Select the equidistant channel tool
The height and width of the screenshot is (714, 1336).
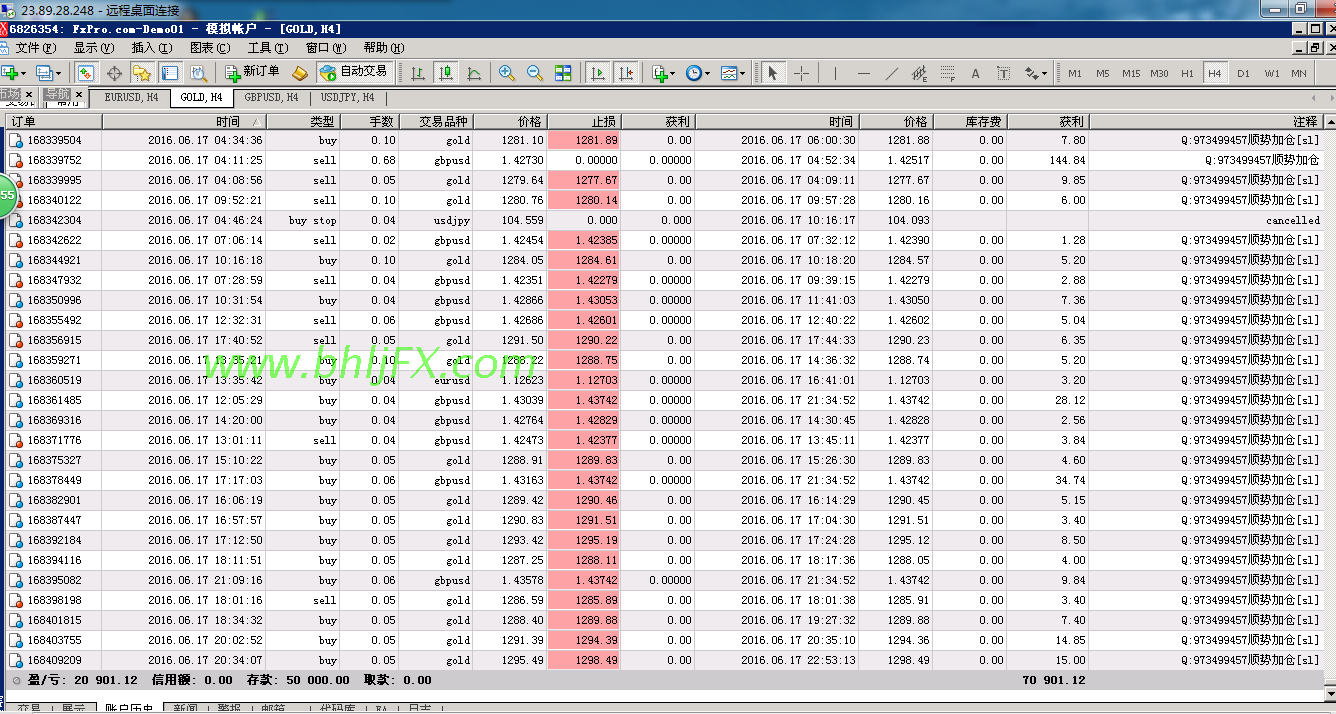coord(920,73)
